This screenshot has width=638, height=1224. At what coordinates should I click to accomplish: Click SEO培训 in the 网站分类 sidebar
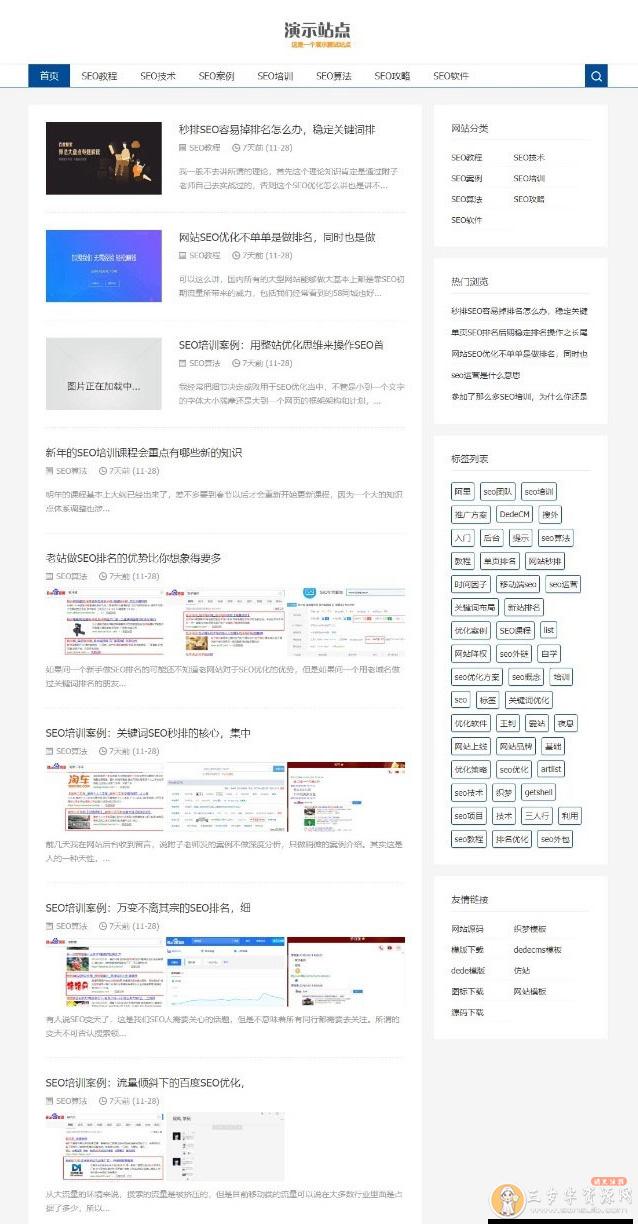[529, 178]
